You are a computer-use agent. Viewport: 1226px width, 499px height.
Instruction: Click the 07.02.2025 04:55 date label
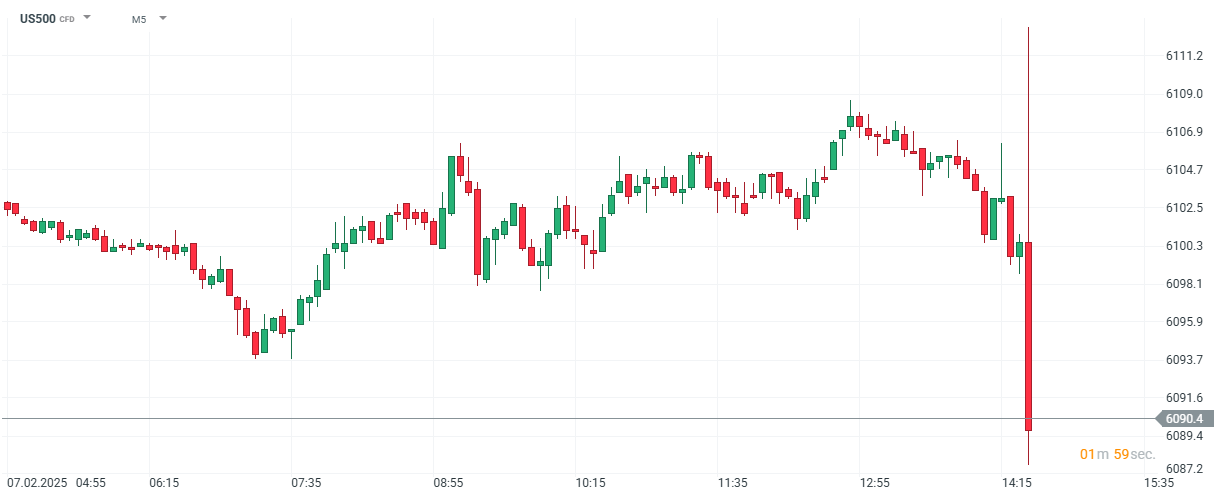pos(56,483)
